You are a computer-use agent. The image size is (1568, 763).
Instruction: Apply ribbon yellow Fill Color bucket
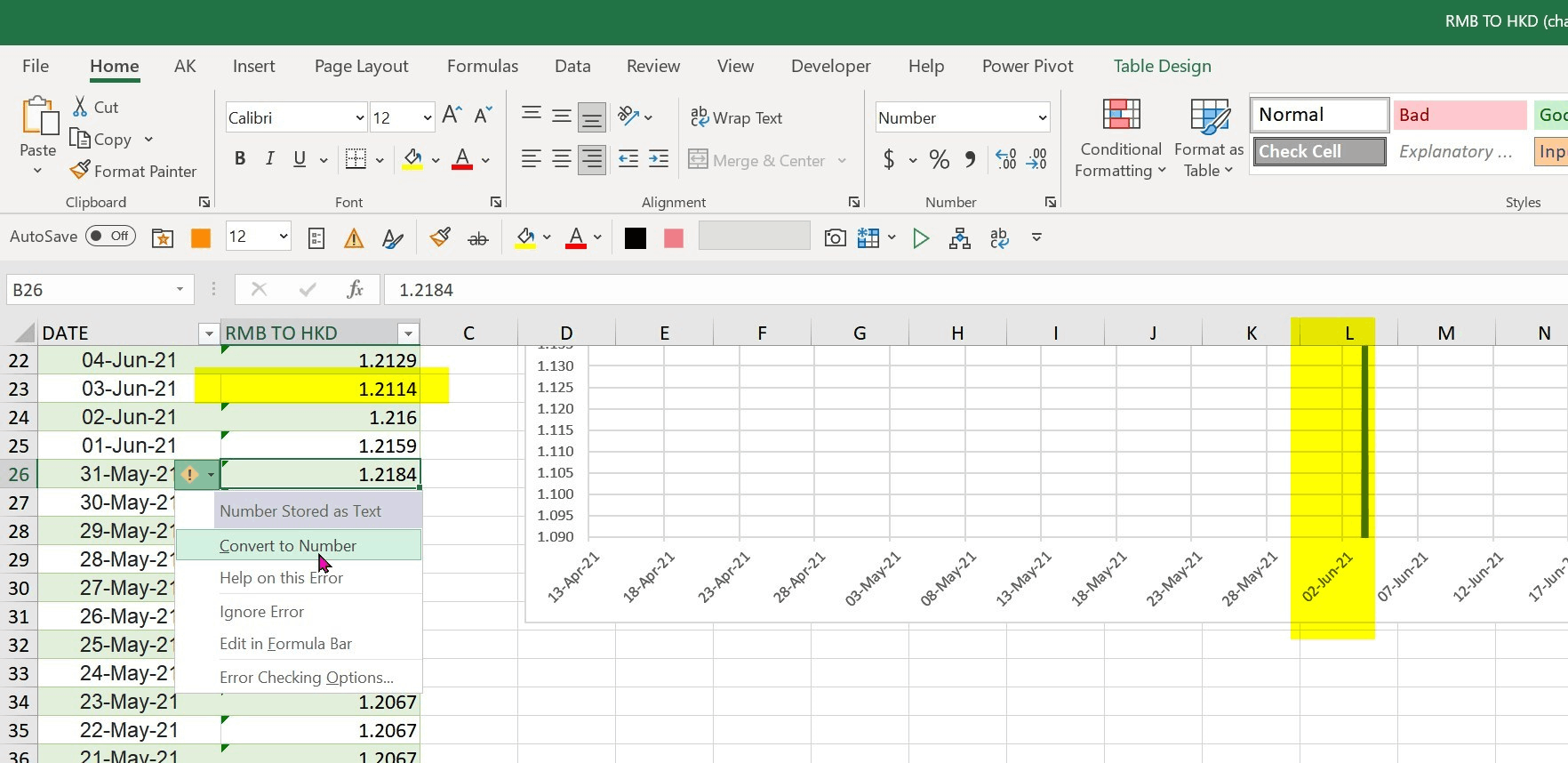click(413, 159)
